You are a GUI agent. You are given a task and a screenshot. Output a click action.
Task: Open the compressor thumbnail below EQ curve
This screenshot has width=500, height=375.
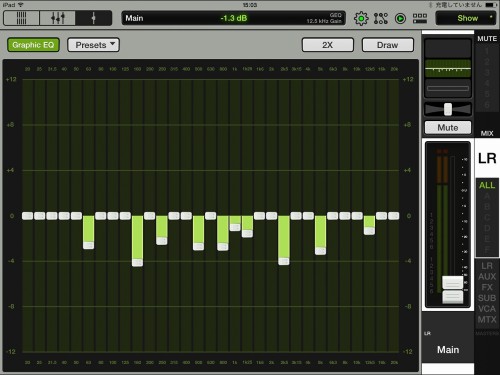click(448, 88)
